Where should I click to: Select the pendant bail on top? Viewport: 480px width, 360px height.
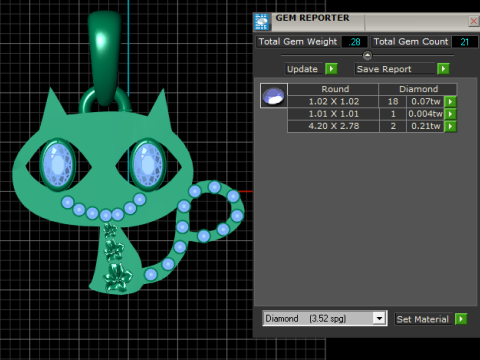click(104, 58)
